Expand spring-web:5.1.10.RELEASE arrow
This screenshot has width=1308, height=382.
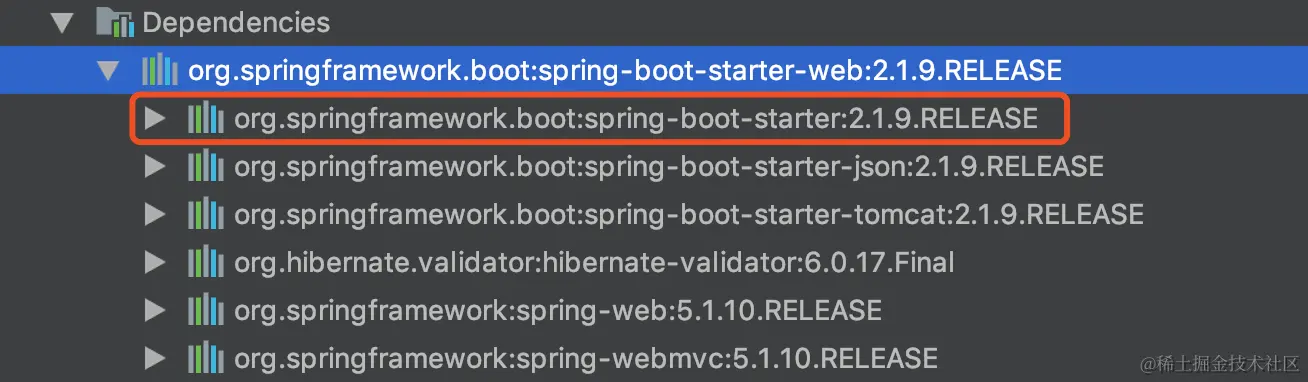click(x=154, y=310)
